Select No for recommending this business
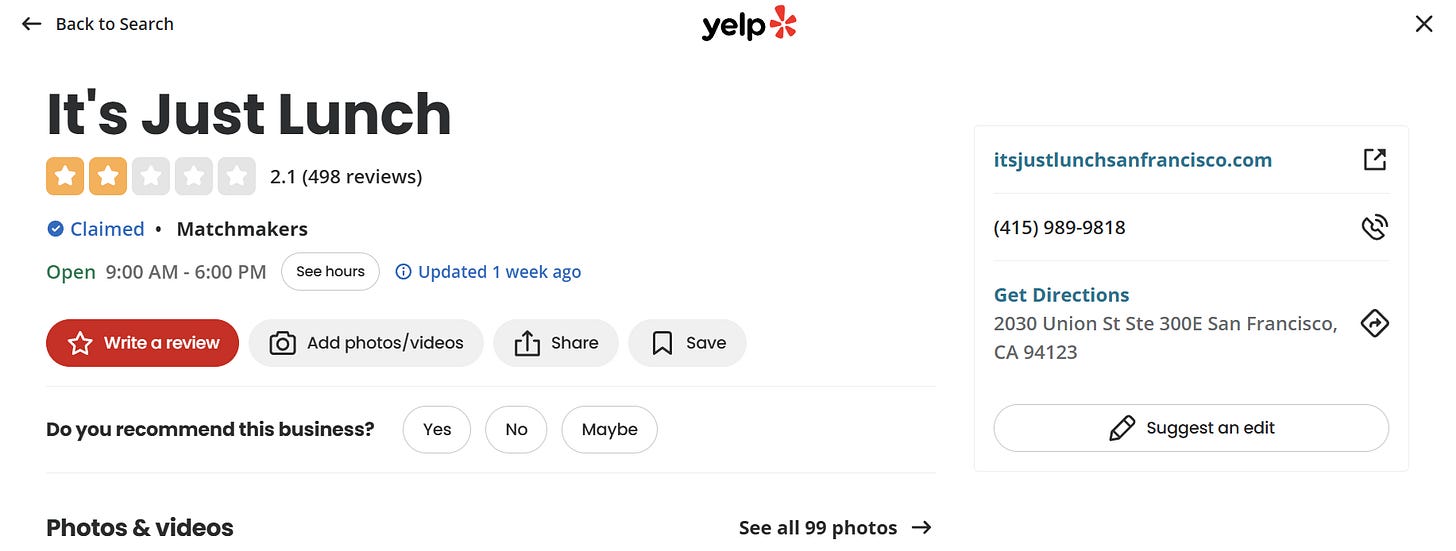Image resolution: width=1456 pixels, height=551 pixels. [516, 429]
